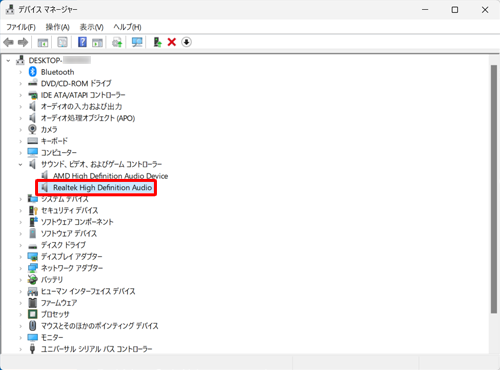Click the mouse category icon

pos(32,326)
